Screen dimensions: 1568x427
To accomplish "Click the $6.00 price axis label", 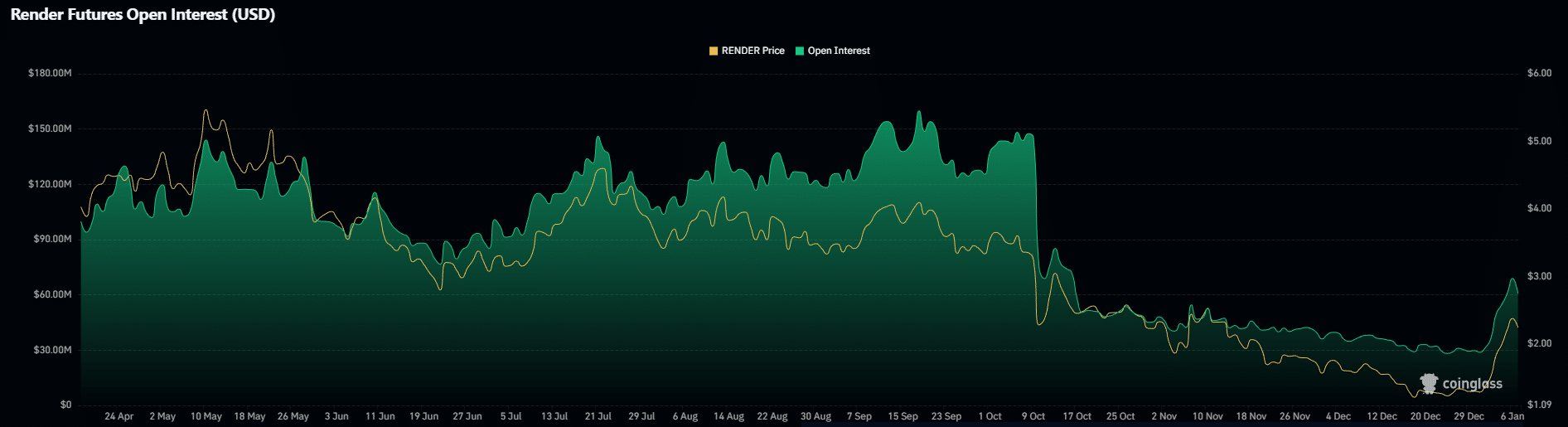I will 1539,73.
